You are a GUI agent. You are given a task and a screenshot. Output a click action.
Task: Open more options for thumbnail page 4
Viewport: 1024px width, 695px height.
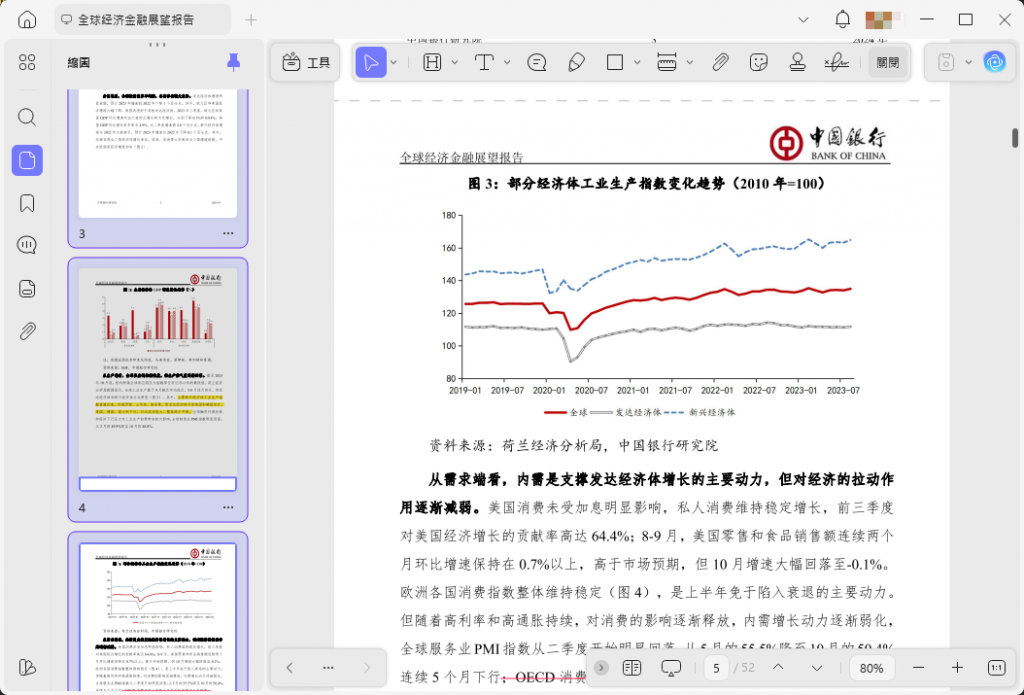tap(228, 508)
